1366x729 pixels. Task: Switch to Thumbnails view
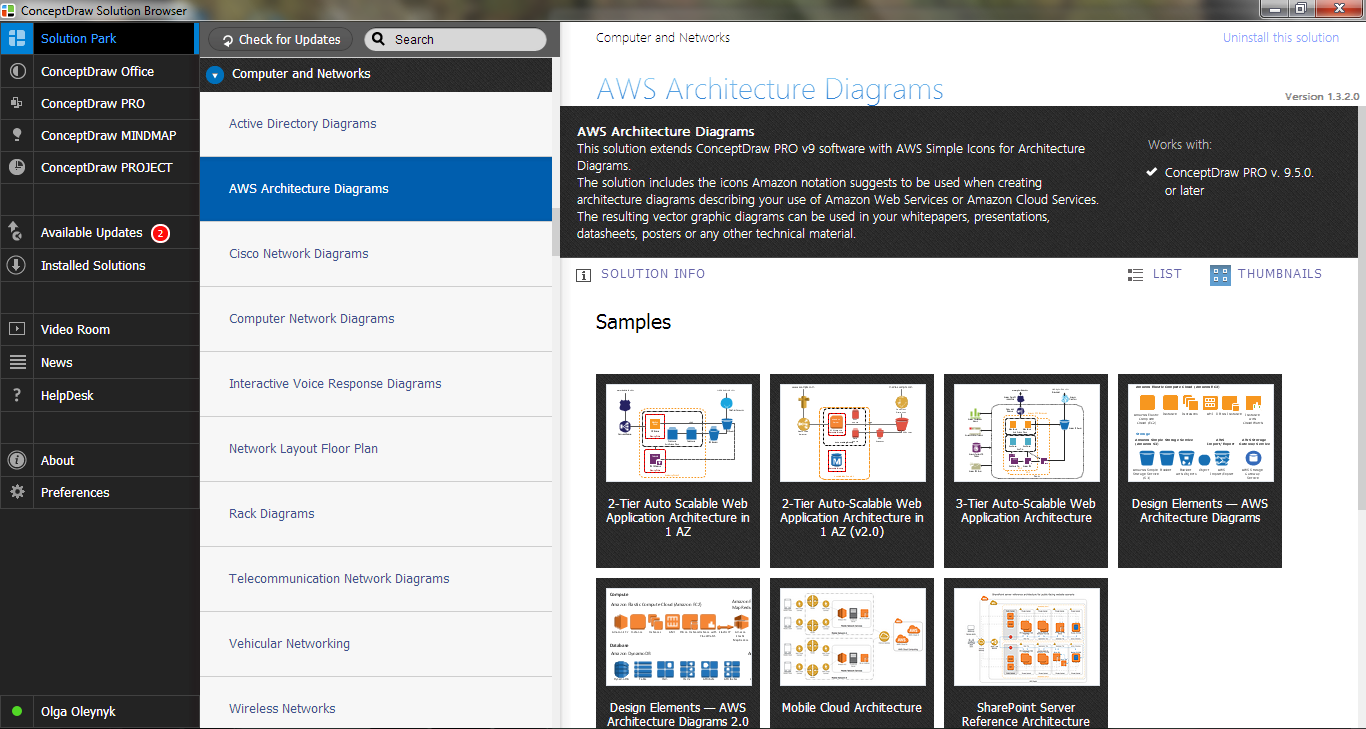point(1266,274)
